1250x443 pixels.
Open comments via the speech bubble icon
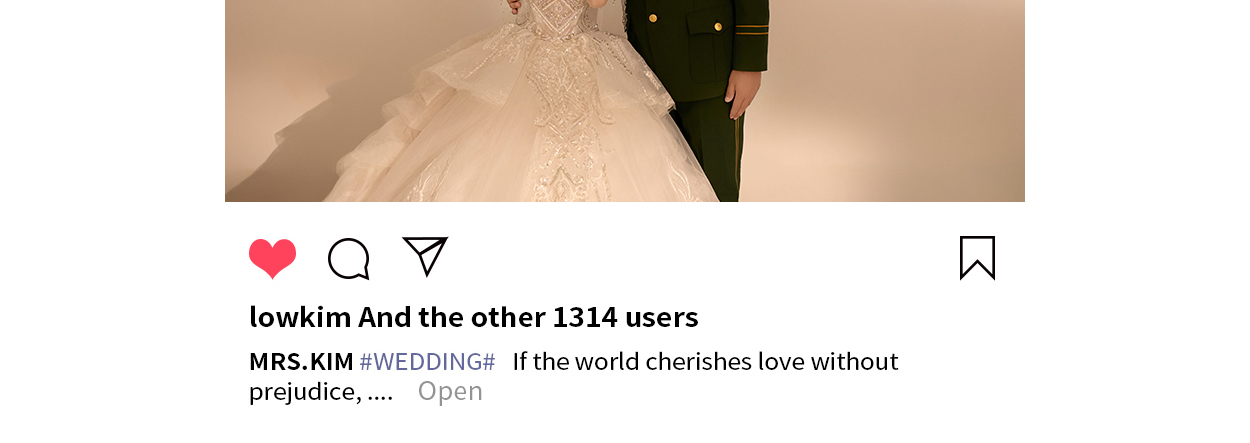click(x=349, y=259)
